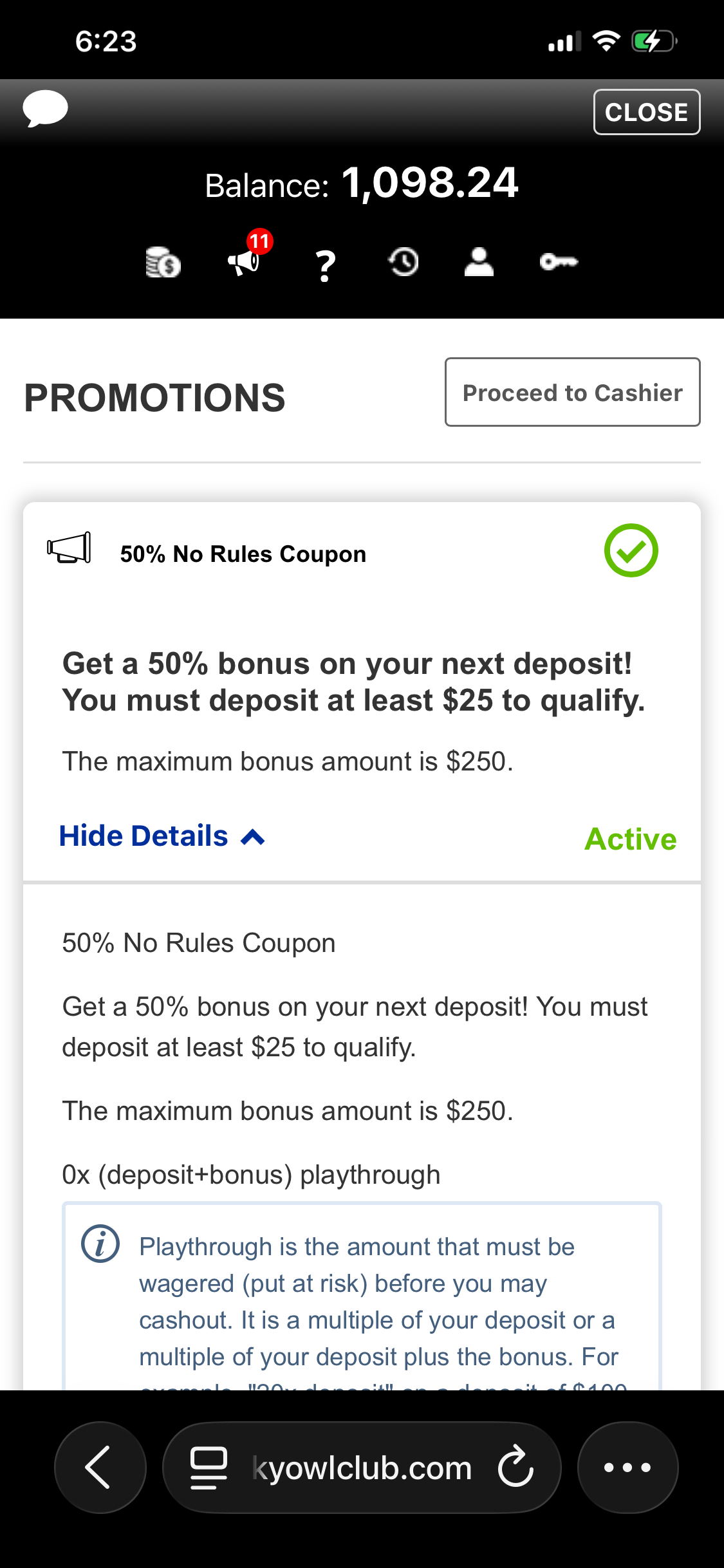Toggle the green coupon checkmark
The image size is (724, 1568).
631,550
